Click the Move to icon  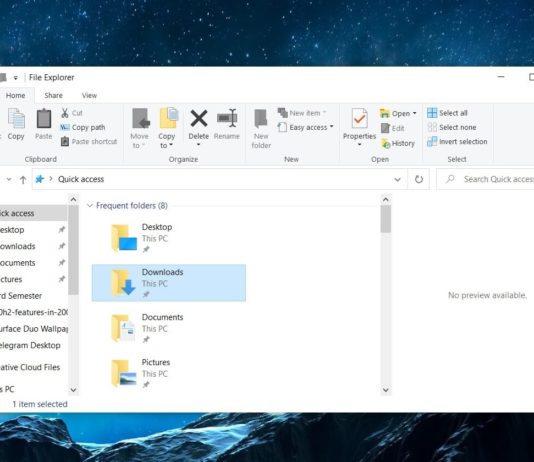click(x=141, y=118)
